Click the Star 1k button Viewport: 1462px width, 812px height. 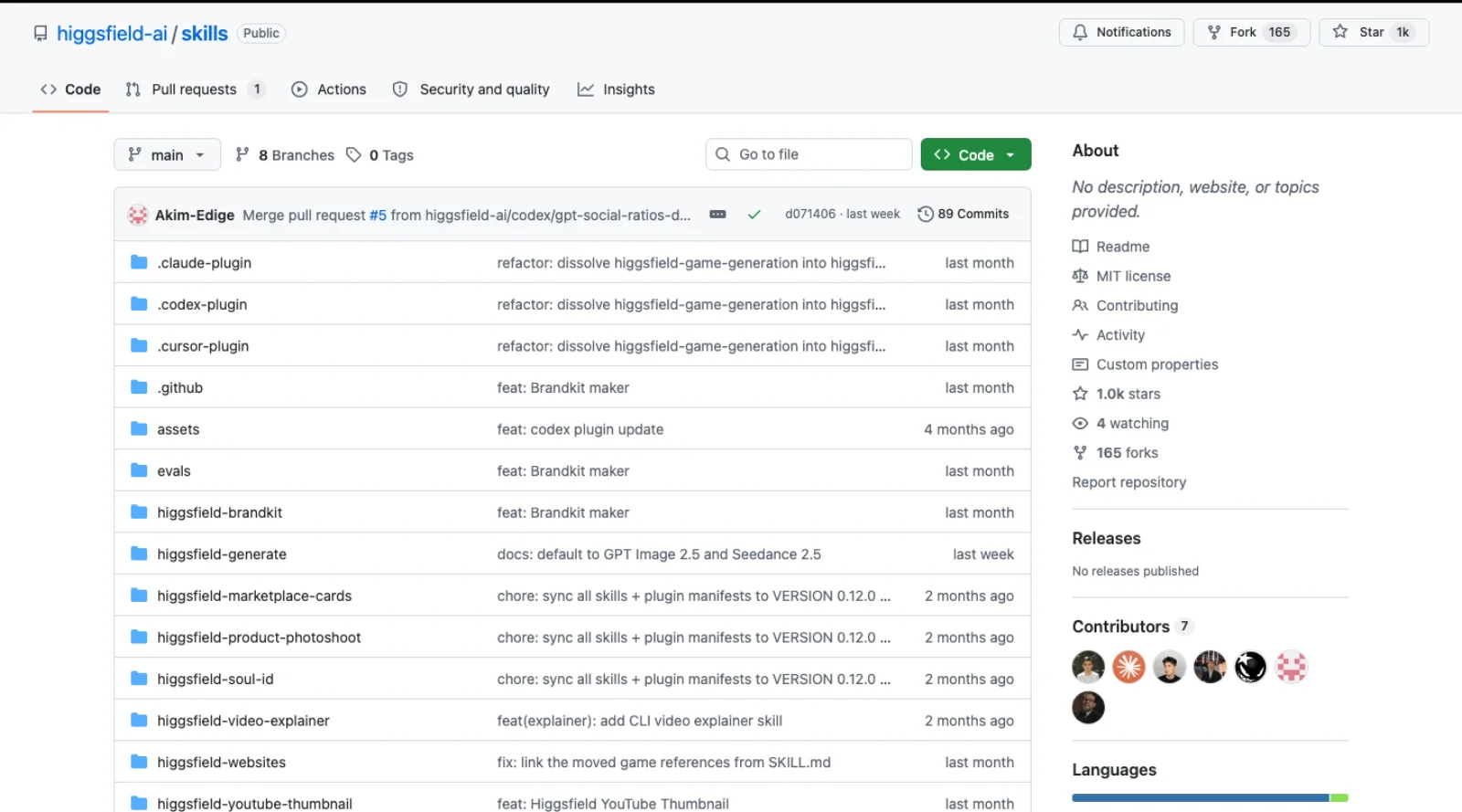point(1374,32)
